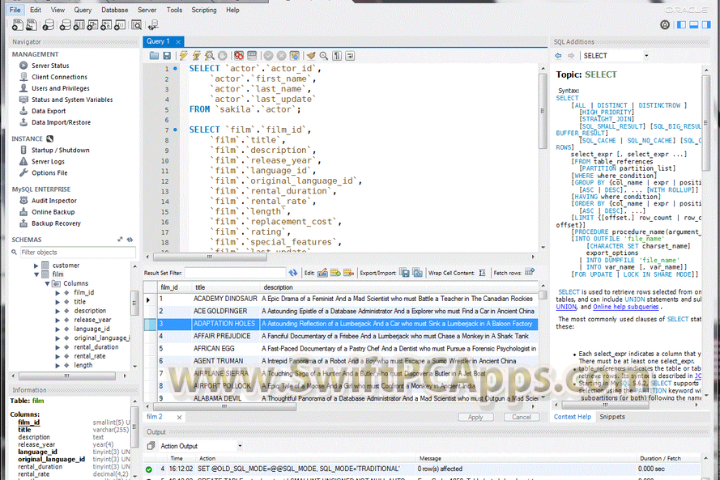Delete selected rows in result grid

pos(349,273)
